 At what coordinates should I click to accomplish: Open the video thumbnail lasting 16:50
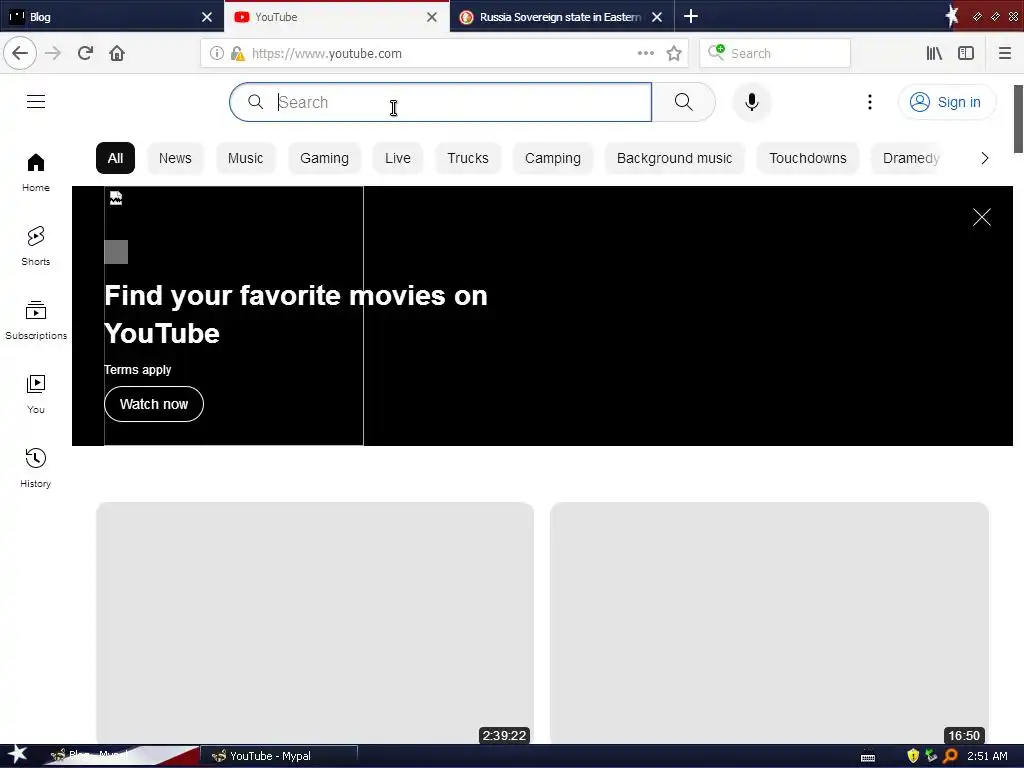tap(769, 624)
